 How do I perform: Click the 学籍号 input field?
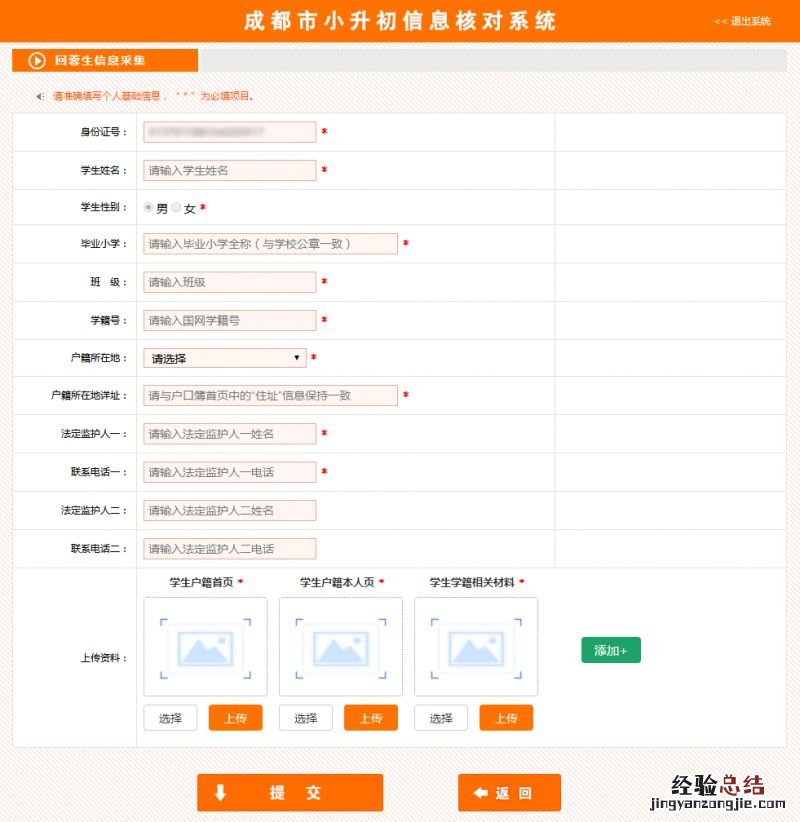tap(229, 321)
